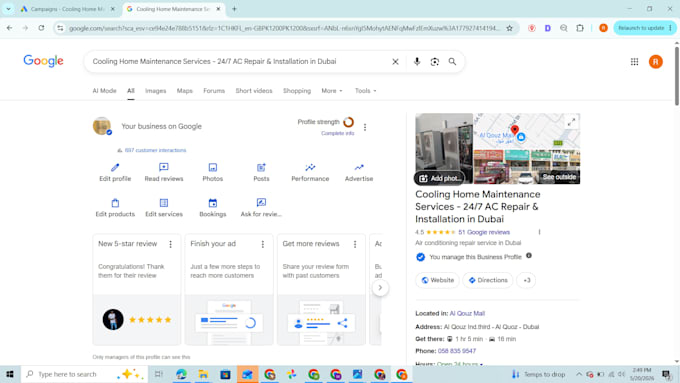Click Windows taskbar search box
Screen dimensions: 680x383
pos(84,374)
